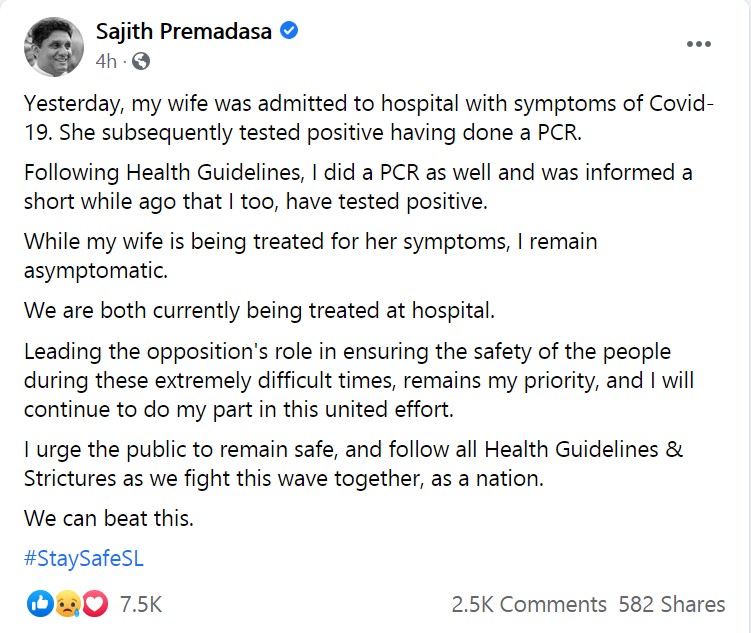This screenshot has height=633, width=751.
Task: Click the blue verified badge icon
Action: point(289,31)
